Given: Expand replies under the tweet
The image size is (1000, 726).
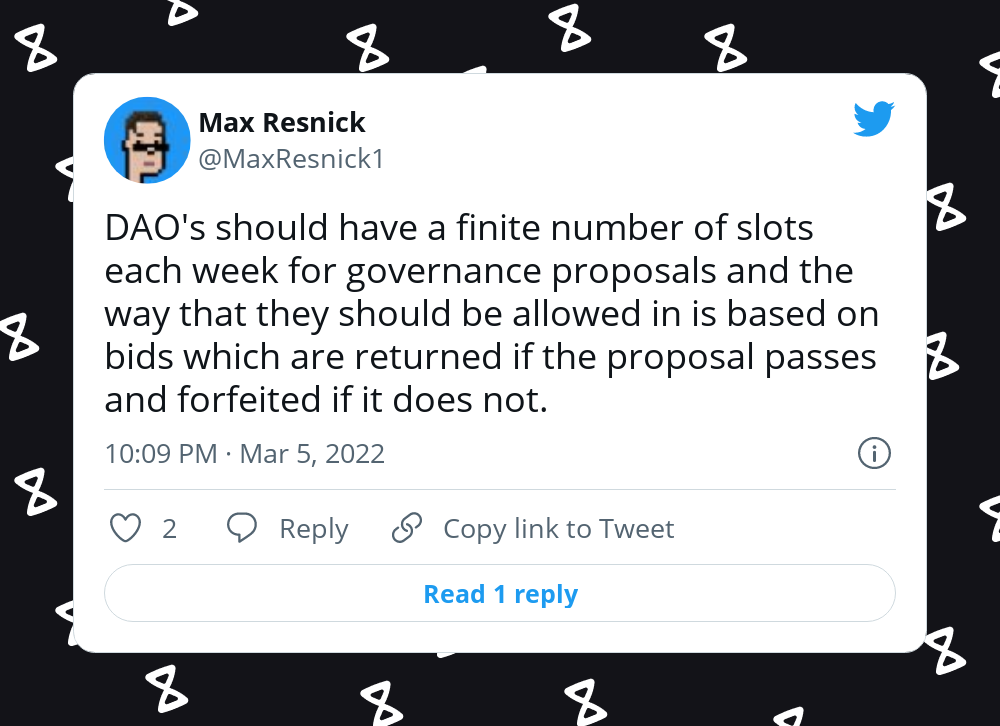Looking at the screenshot, I should [x=500, y=593].
